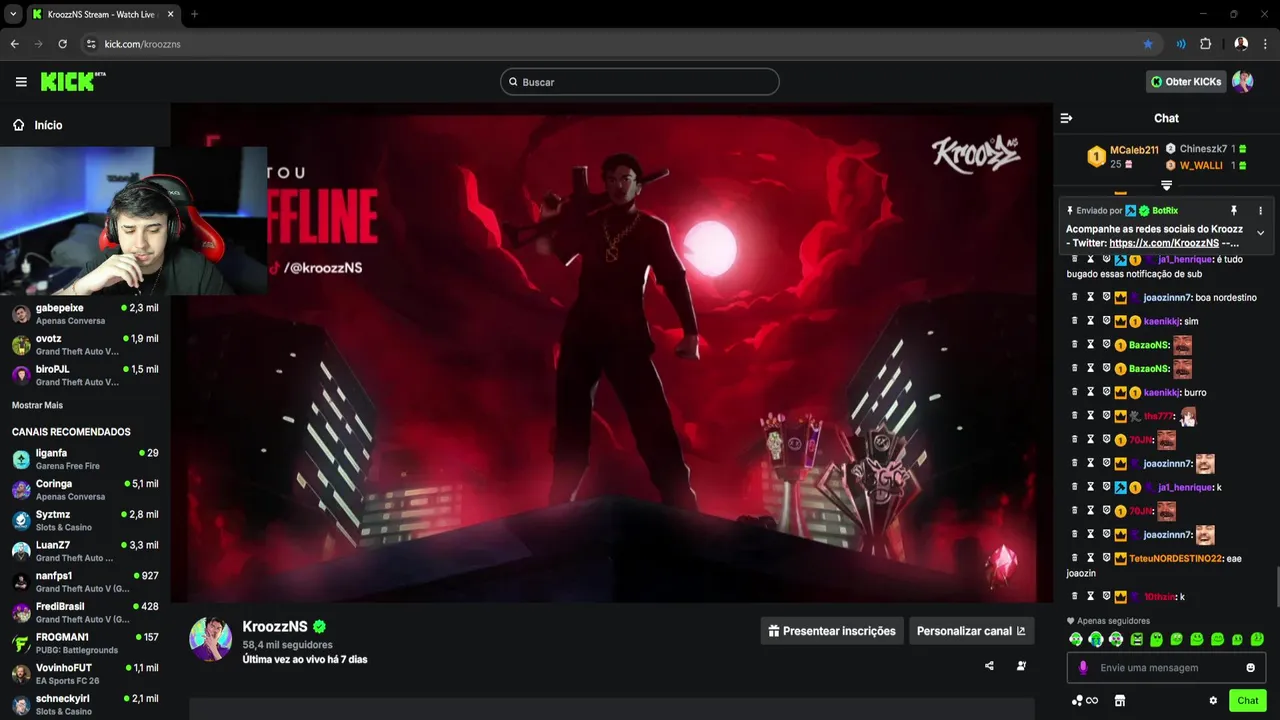
Task: Delete ja1_henrique's message about notificação
Action: pos(1075,259)
